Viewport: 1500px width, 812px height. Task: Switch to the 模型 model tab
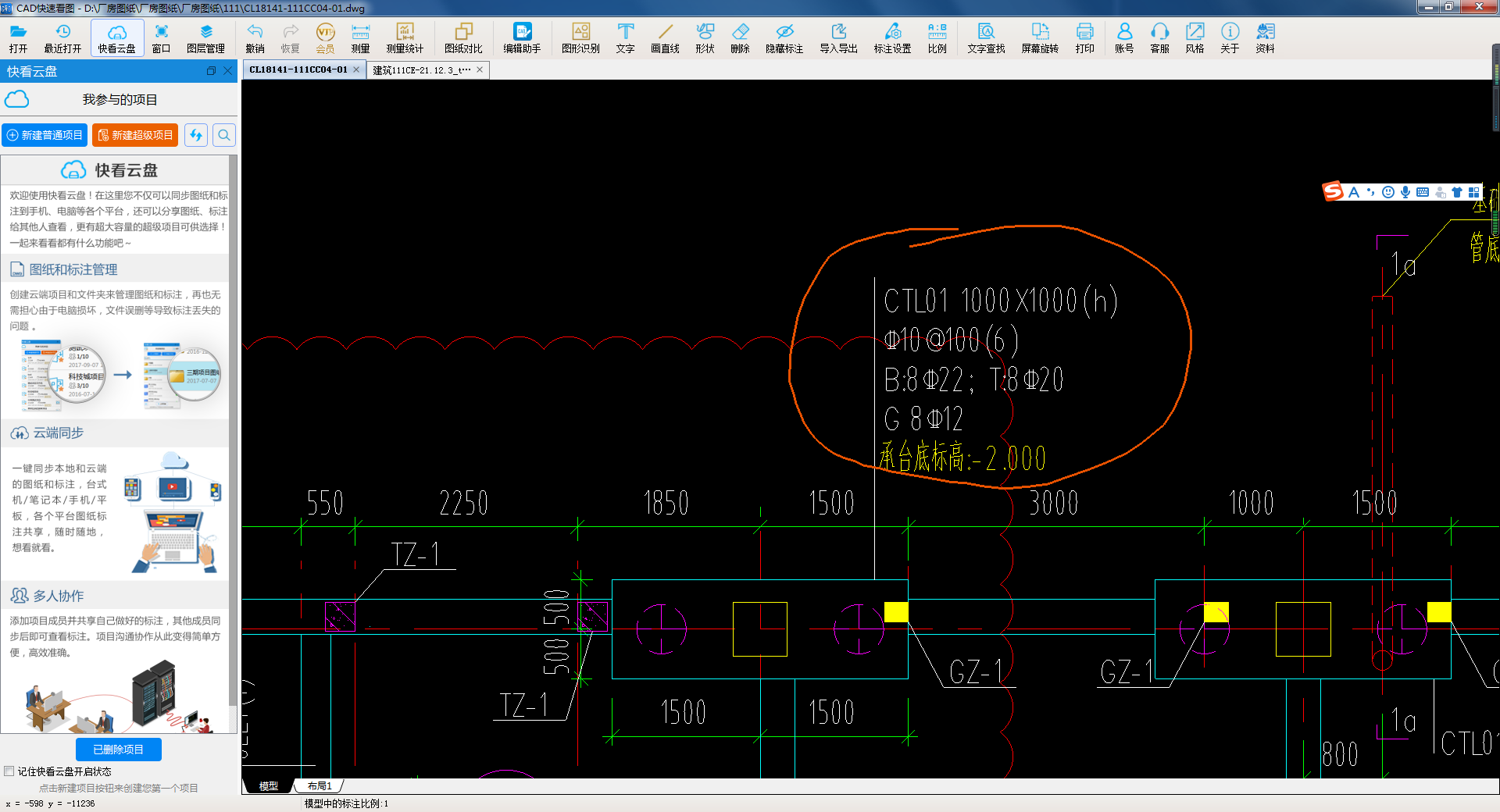click(x=269, y=786)
